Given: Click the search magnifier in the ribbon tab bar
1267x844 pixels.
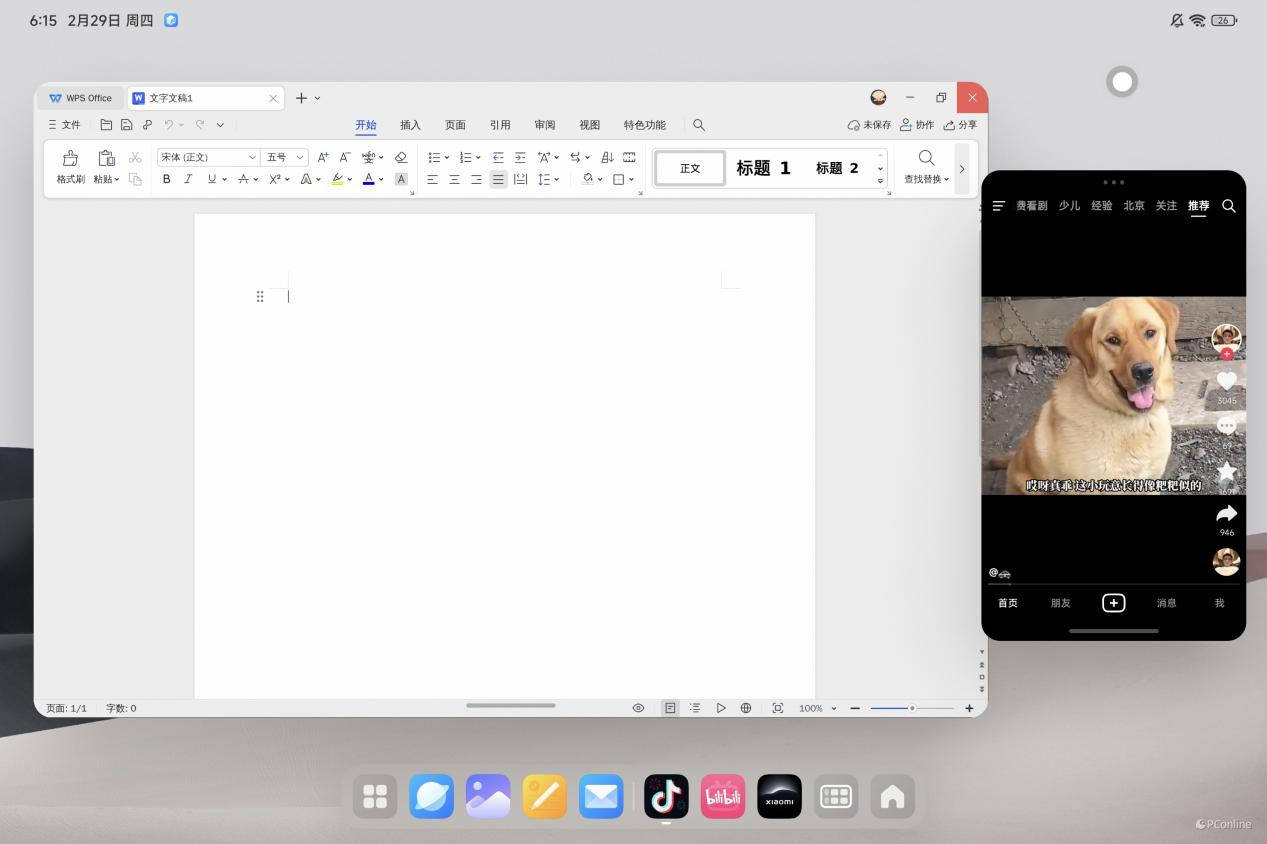Looking at the screenshot, I should 699,125.
